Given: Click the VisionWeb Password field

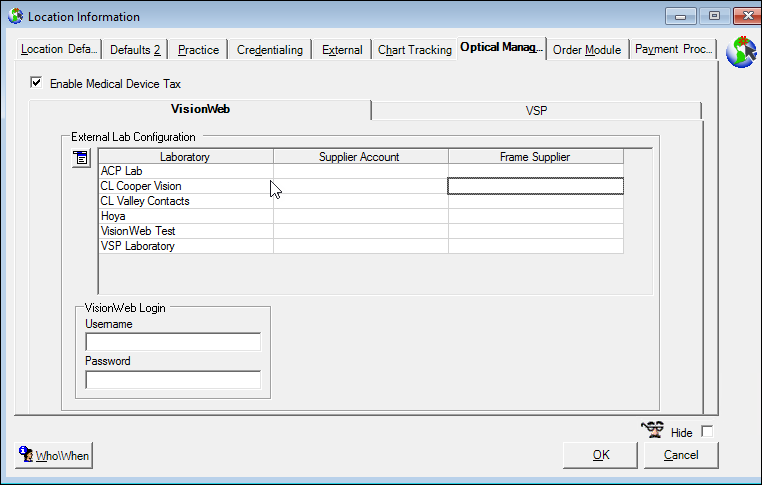Looking at the screenshot, I should pyautogui.click(x=173, y=380).
